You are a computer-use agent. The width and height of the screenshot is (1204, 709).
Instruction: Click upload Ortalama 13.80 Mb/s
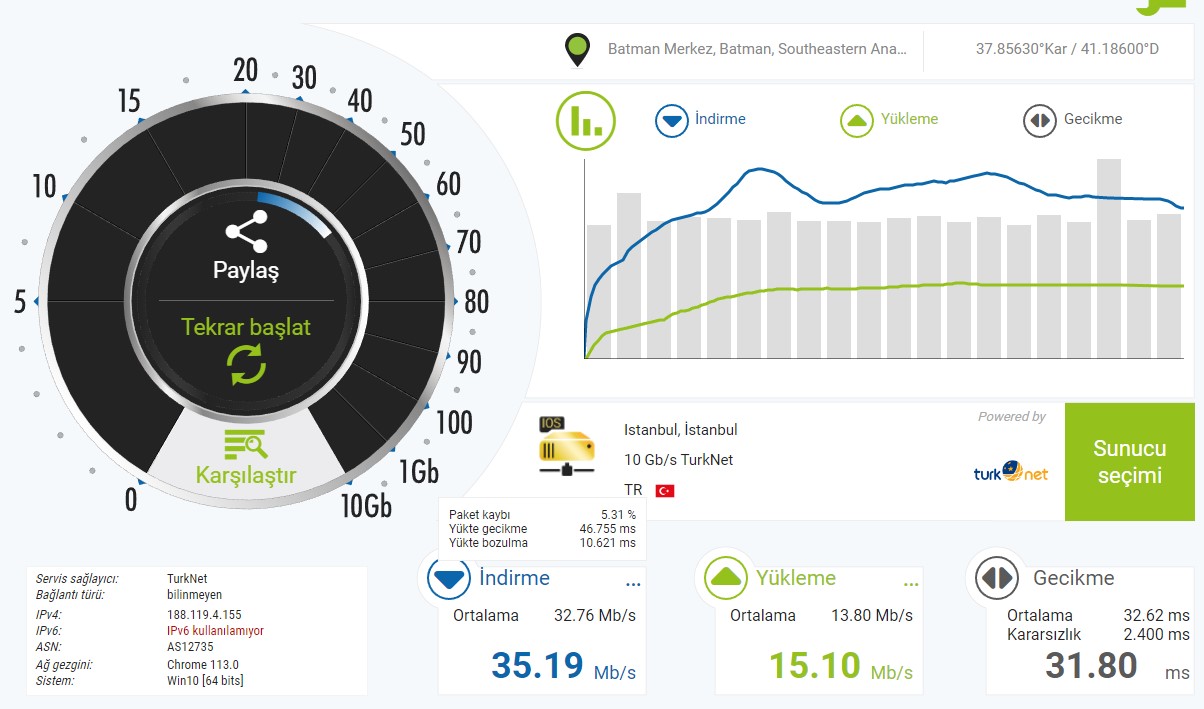pyautogui.click(x=821, y=615)
